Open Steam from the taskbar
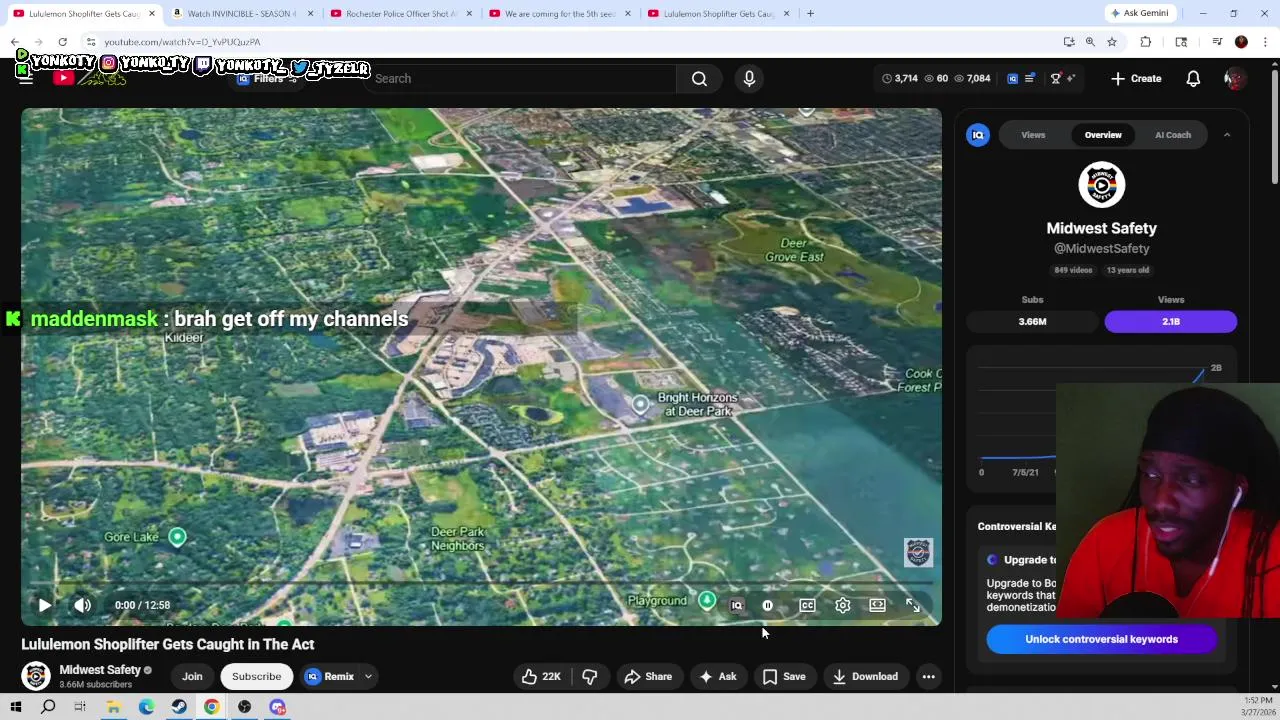 tap(179, 707)
